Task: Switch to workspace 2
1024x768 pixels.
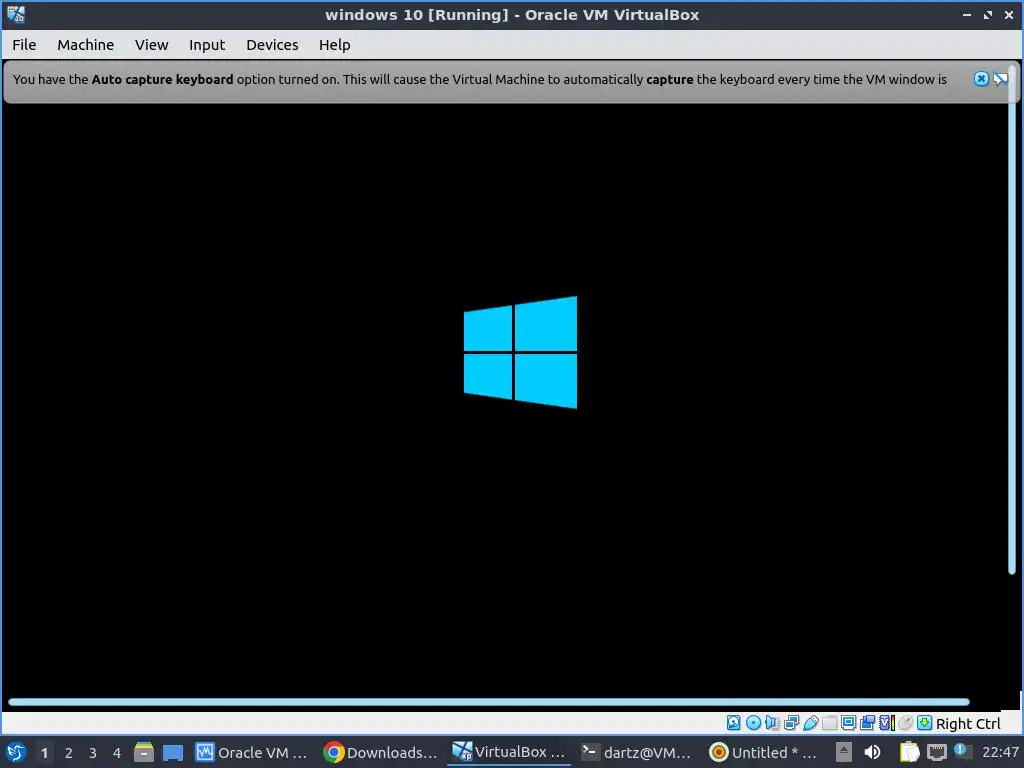Action: (69, 753)
